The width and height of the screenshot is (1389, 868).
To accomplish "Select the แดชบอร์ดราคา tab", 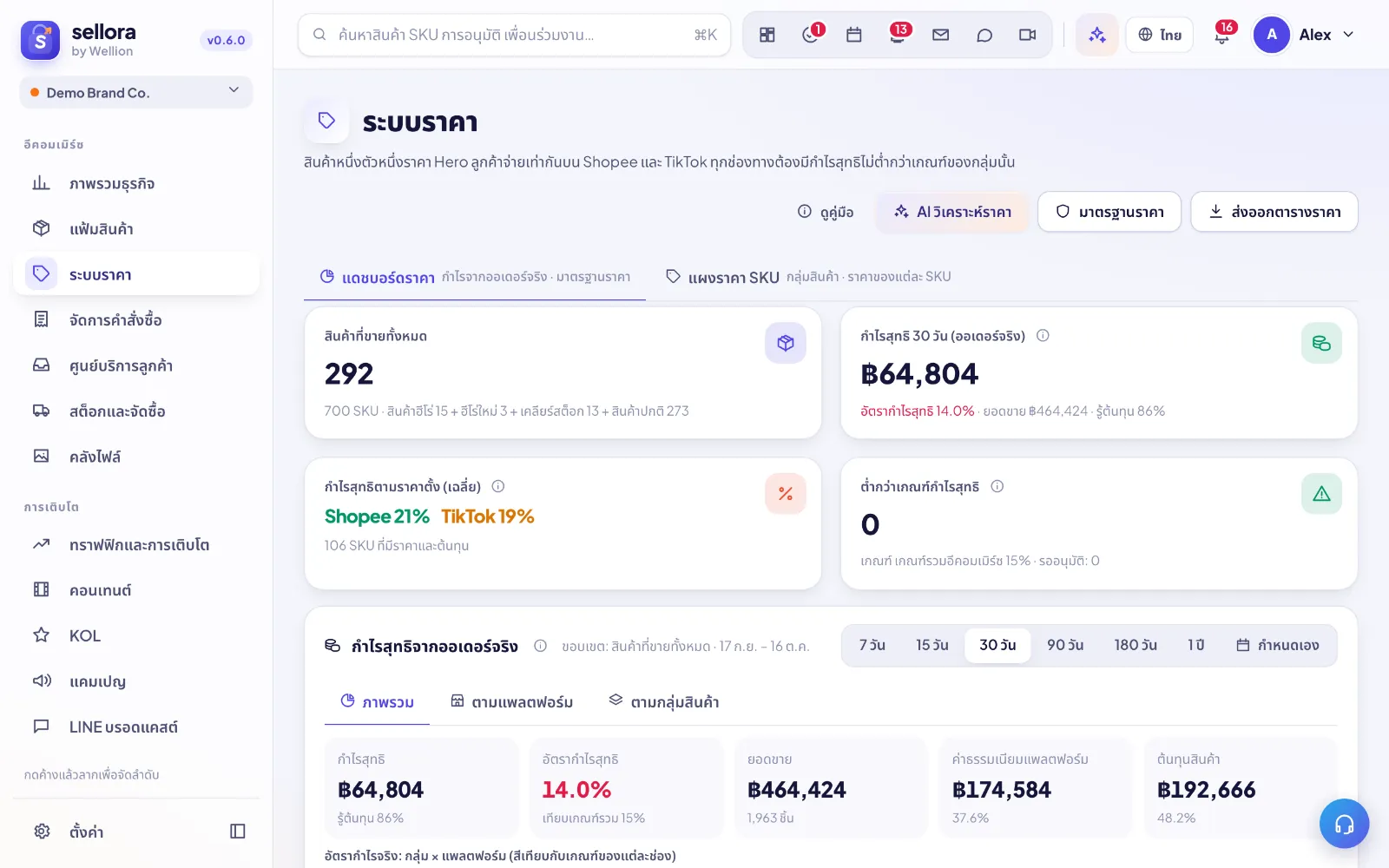I will (475, 278).
